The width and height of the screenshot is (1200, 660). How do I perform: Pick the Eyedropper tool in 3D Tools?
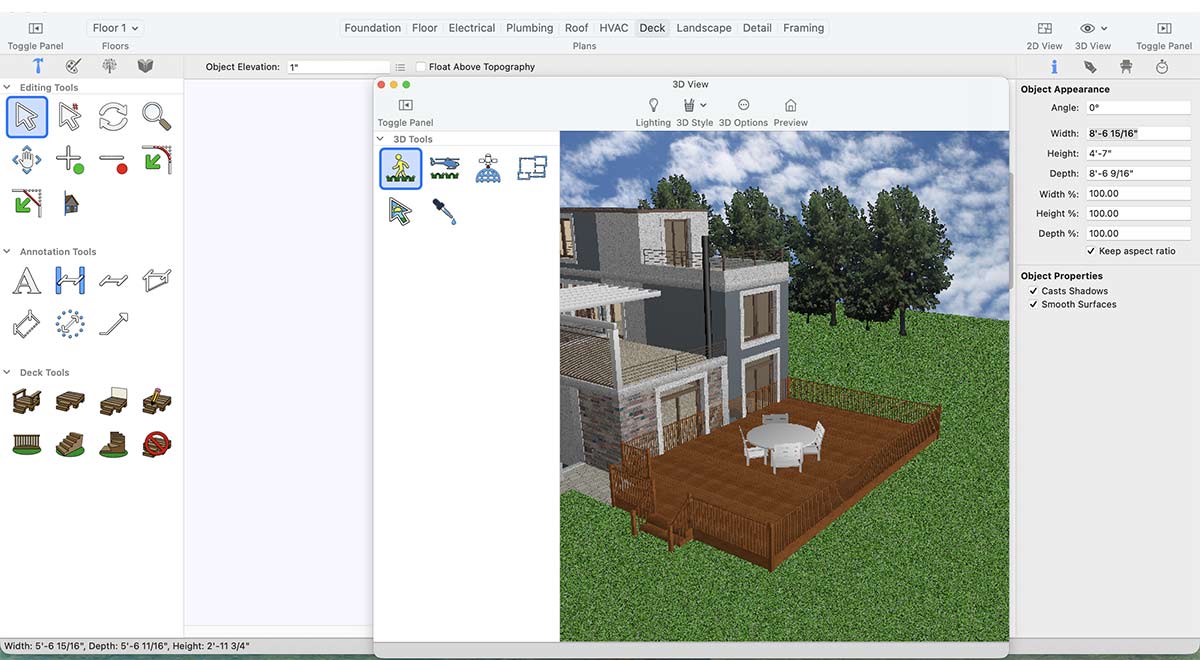444,211
